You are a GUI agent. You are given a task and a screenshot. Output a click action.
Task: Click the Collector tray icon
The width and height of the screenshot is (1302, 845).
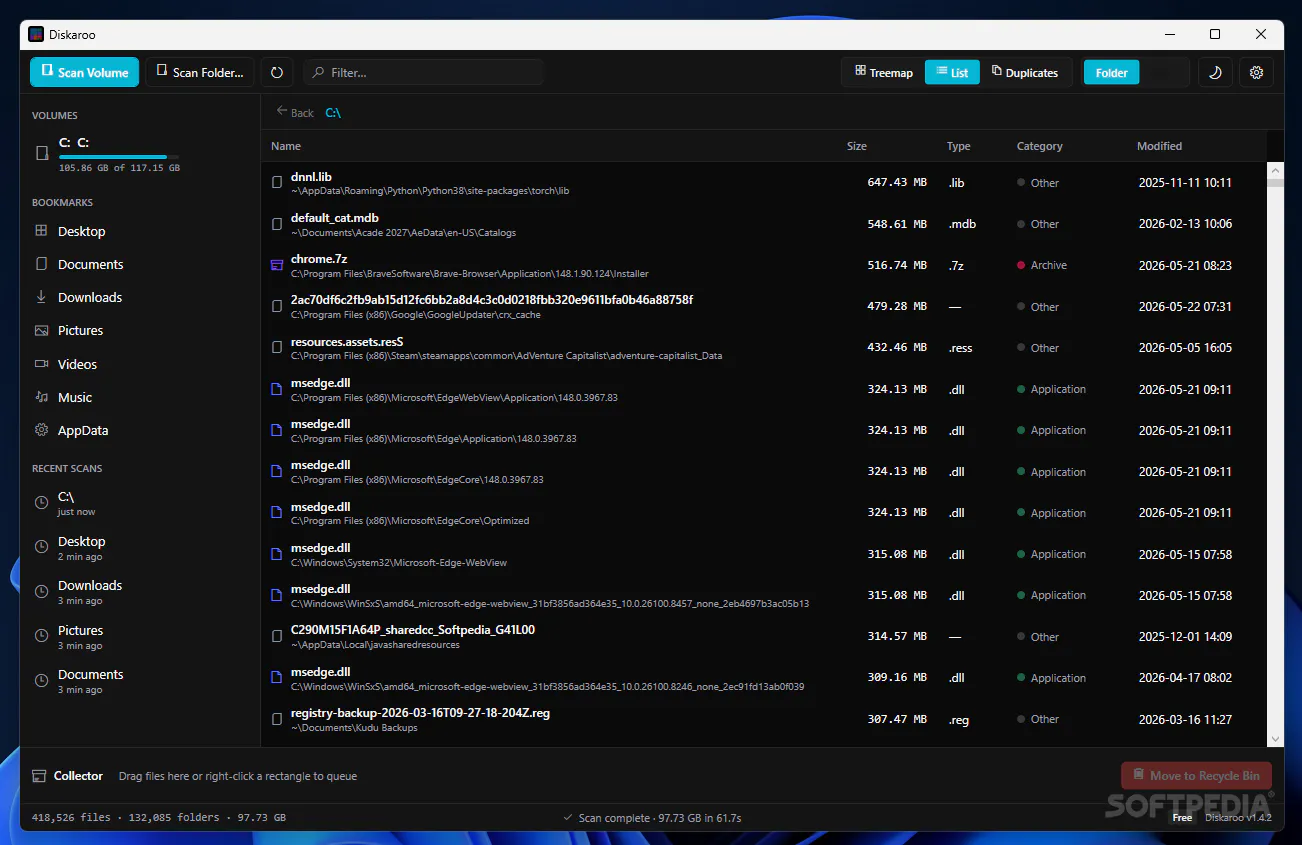pyautogui.click(x=40, y=776)
